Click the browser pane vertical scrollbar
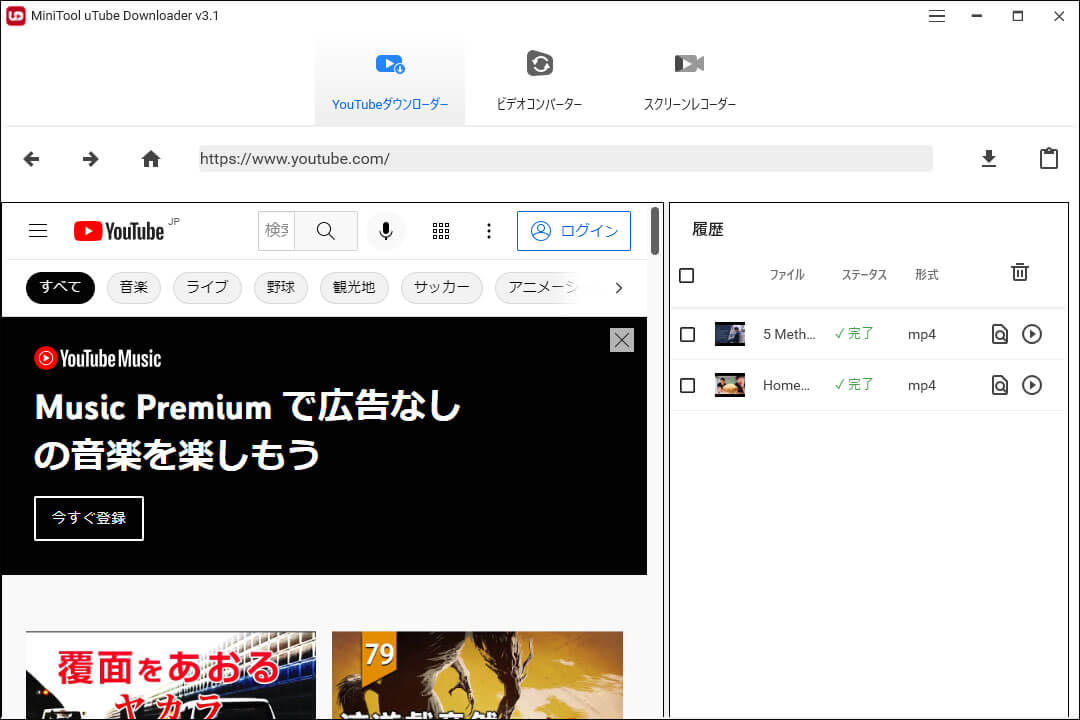1080x720 pixels. tap(654, 231)
